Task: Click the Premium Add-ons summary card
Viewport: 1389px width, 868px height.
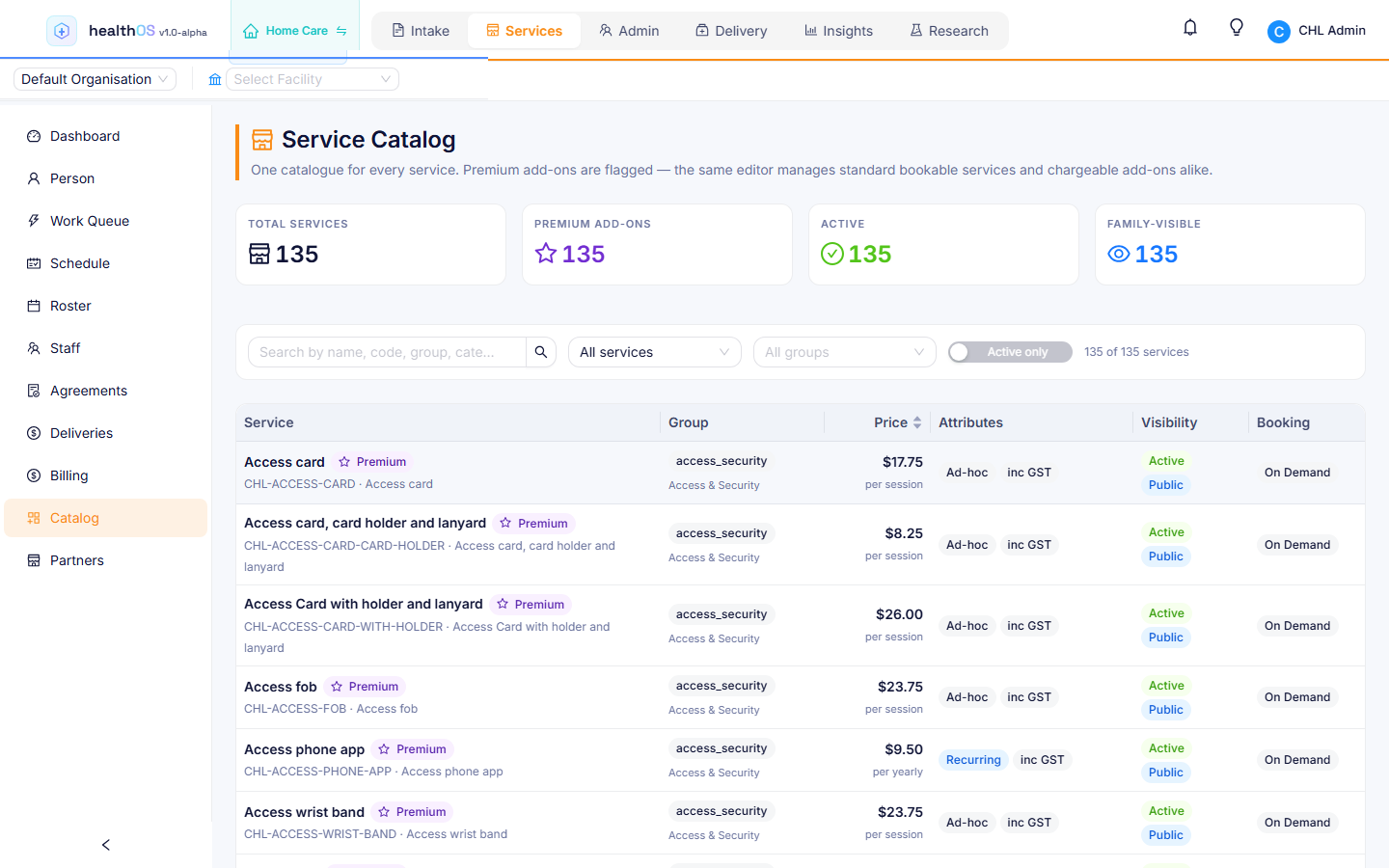Action: (x=657, y=244)
